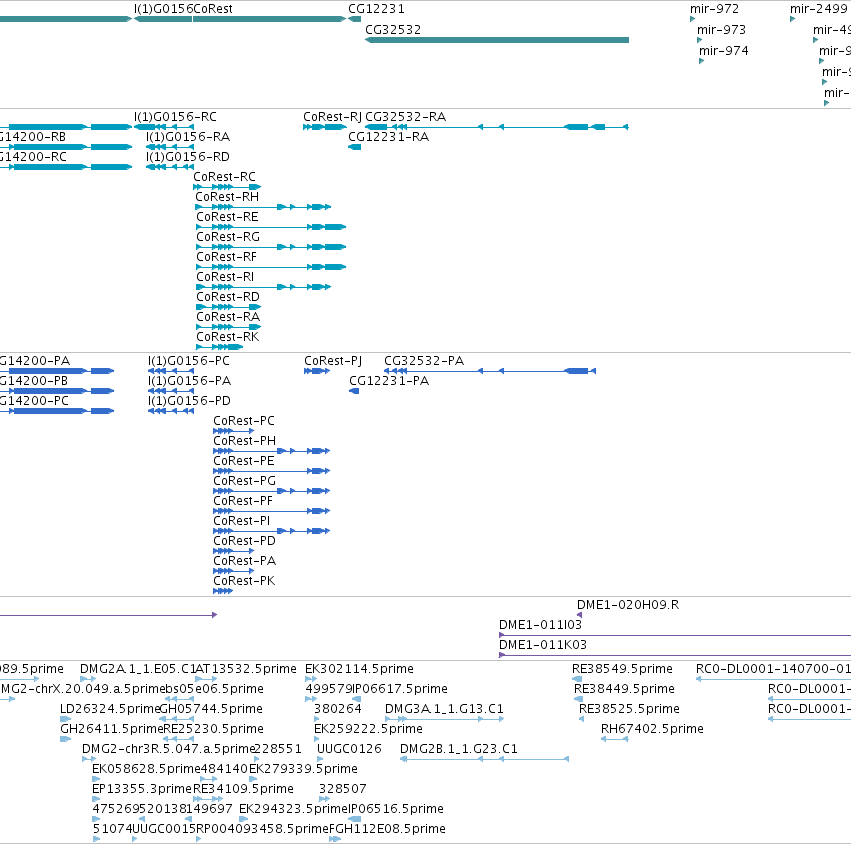Click the CoRest-RJ transcript label
851x844 pixels.
point(332,117)
